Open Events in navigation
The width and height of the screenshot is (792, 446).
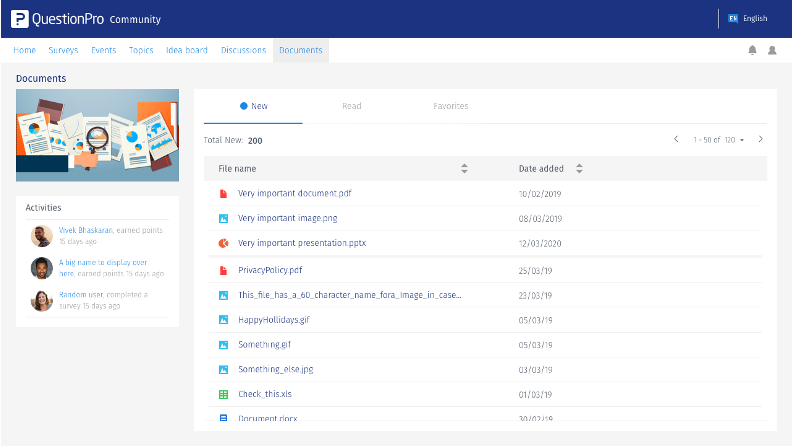pyautogui.click(x=104, y=50)
